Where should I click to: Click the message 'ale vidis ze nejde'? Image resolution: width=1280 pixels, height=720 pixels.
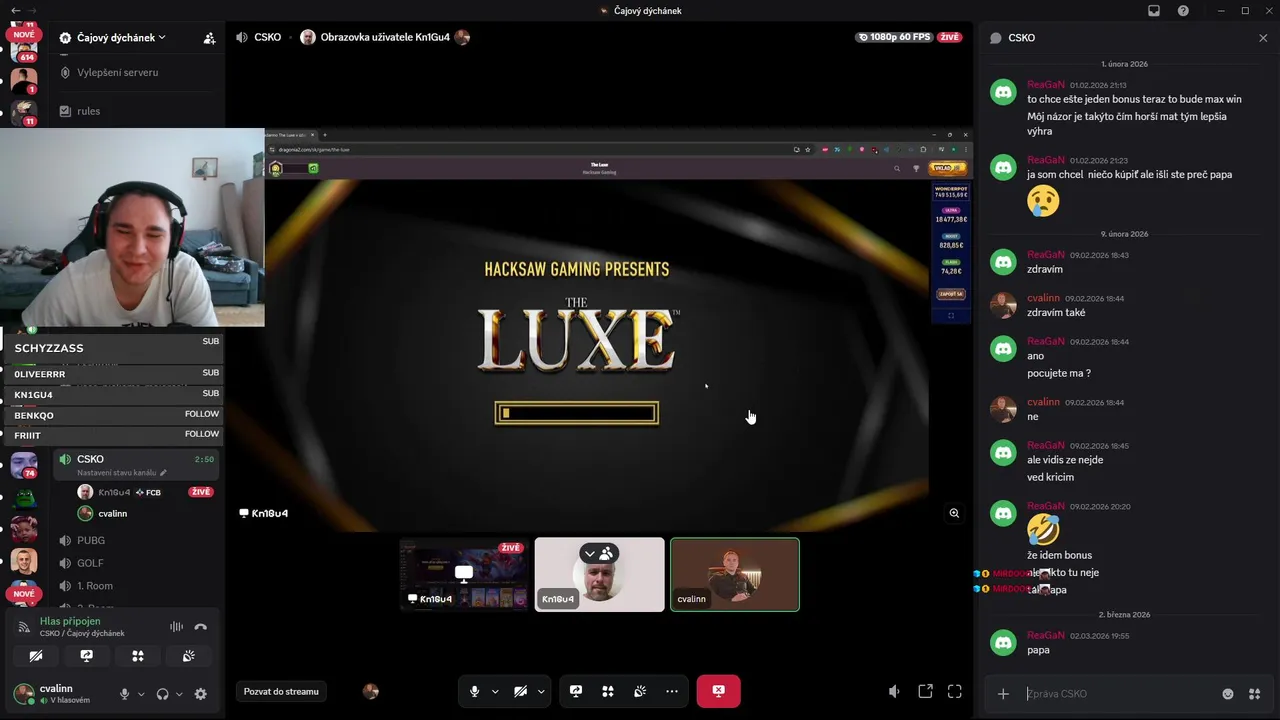[1065, 460]
